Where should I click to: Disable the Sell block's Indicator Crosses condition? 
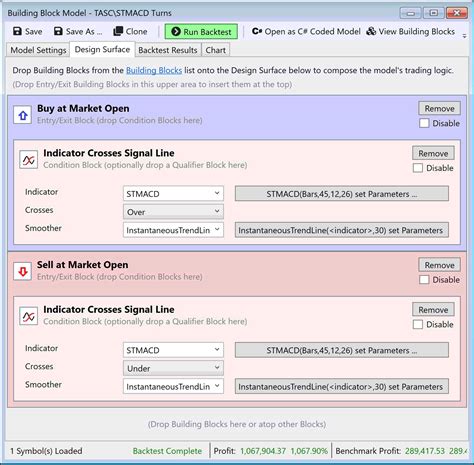(418, 324)
